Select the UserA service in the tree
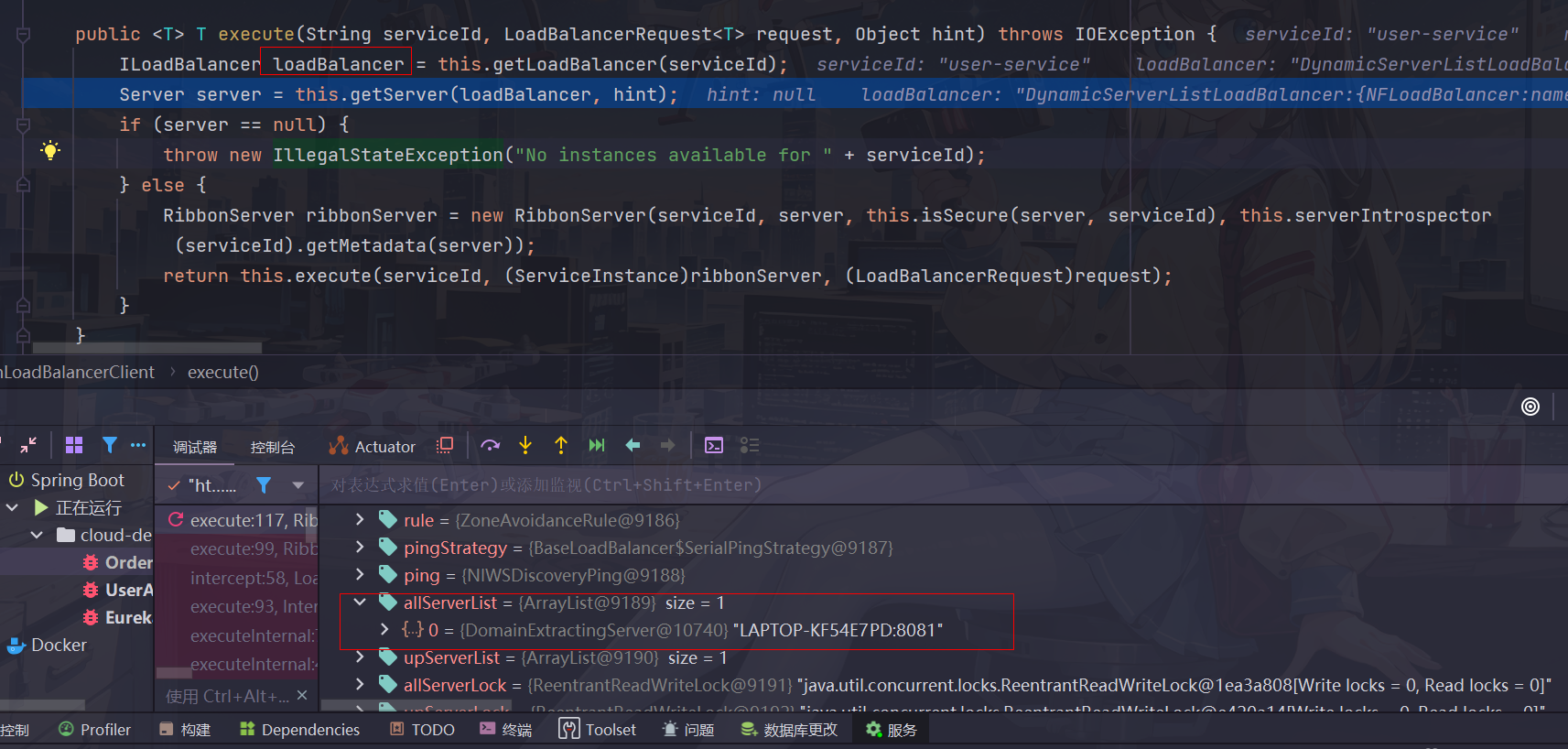 coord(117,590)
